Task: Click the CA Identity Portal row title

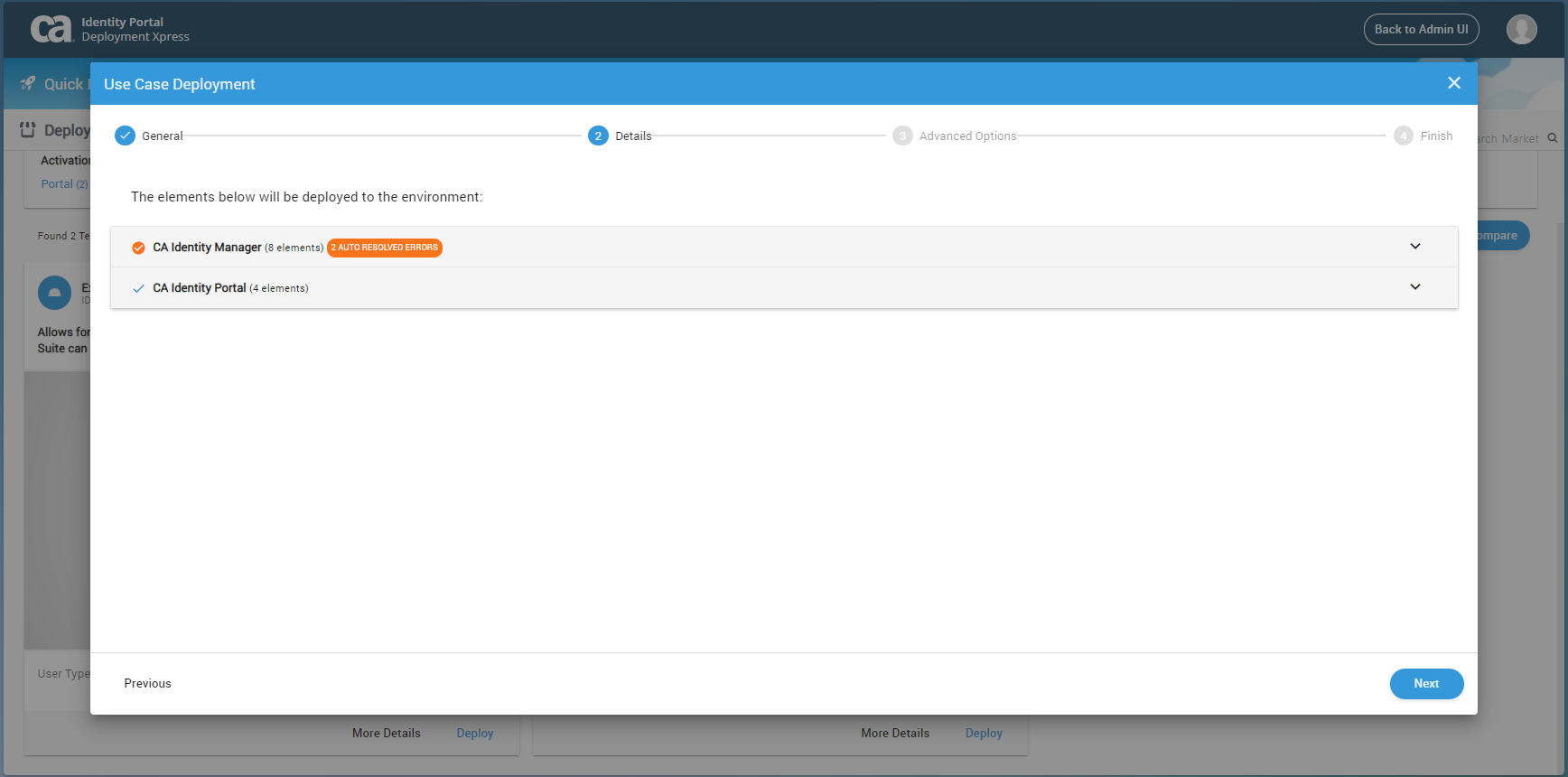Action: 199,288
